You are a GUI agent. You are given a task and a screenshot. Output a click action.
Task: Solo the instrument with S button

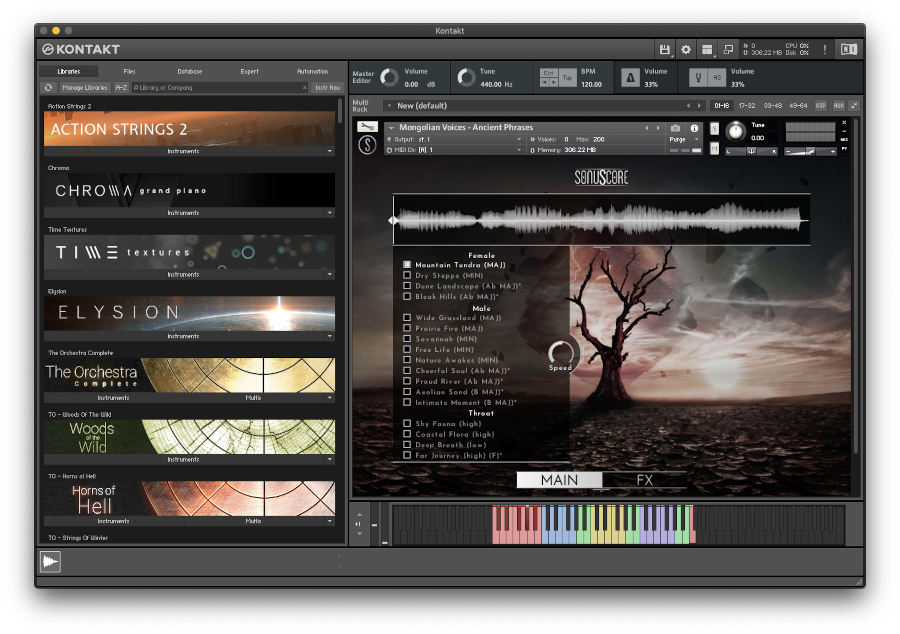[x=714, y=128]
